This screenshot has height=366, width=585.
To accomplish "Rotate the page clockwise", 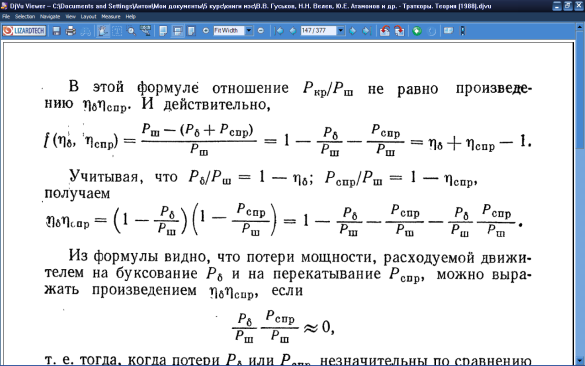I will tap(399, 31).
